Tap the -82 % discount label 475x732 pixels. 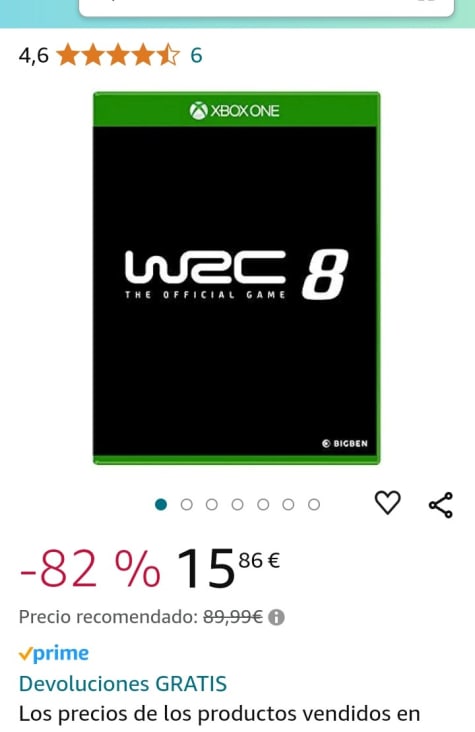(x=90, y=568)
